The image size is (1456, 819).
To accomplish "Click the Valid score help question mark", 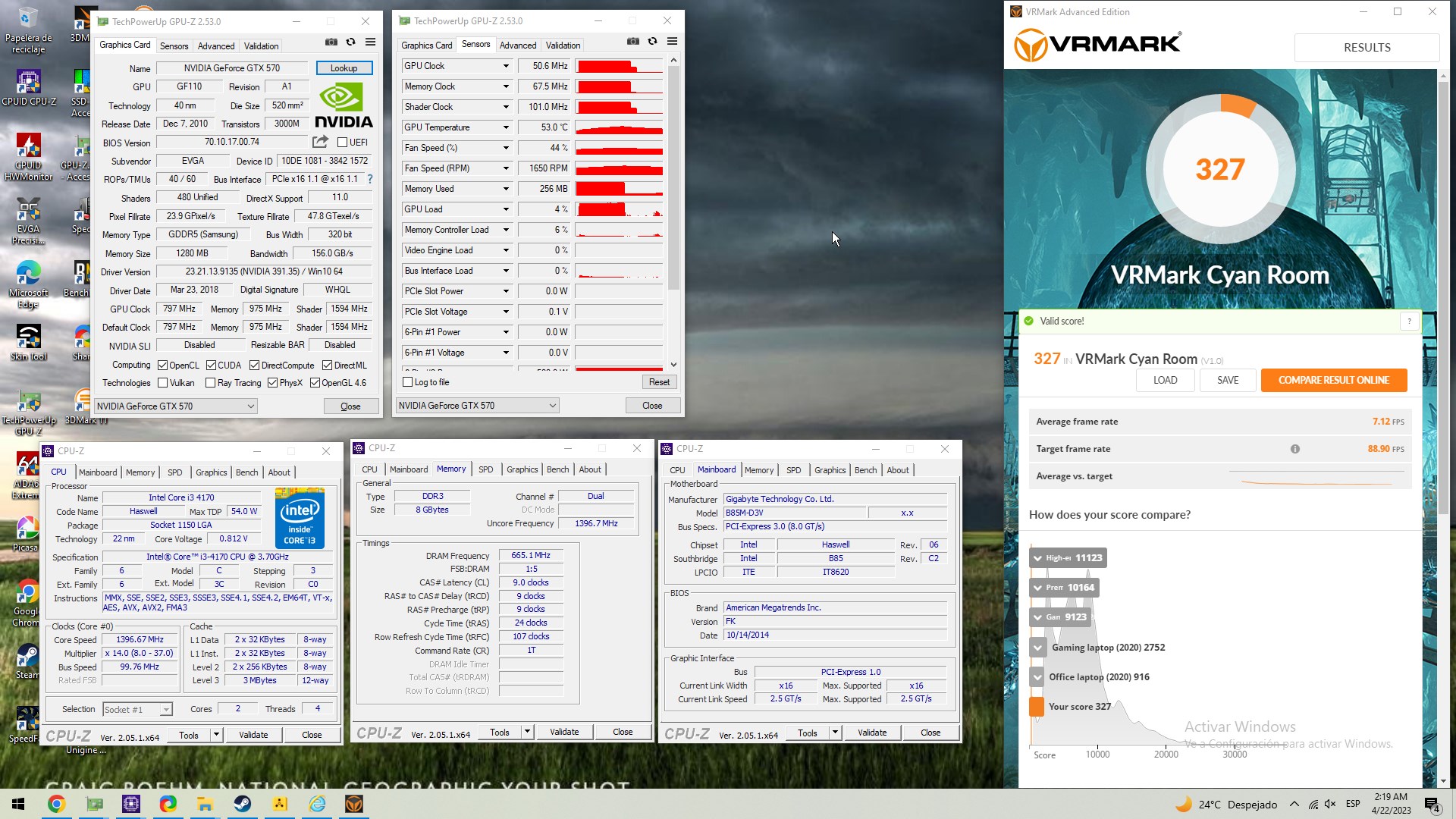I will coord(1409,322).
